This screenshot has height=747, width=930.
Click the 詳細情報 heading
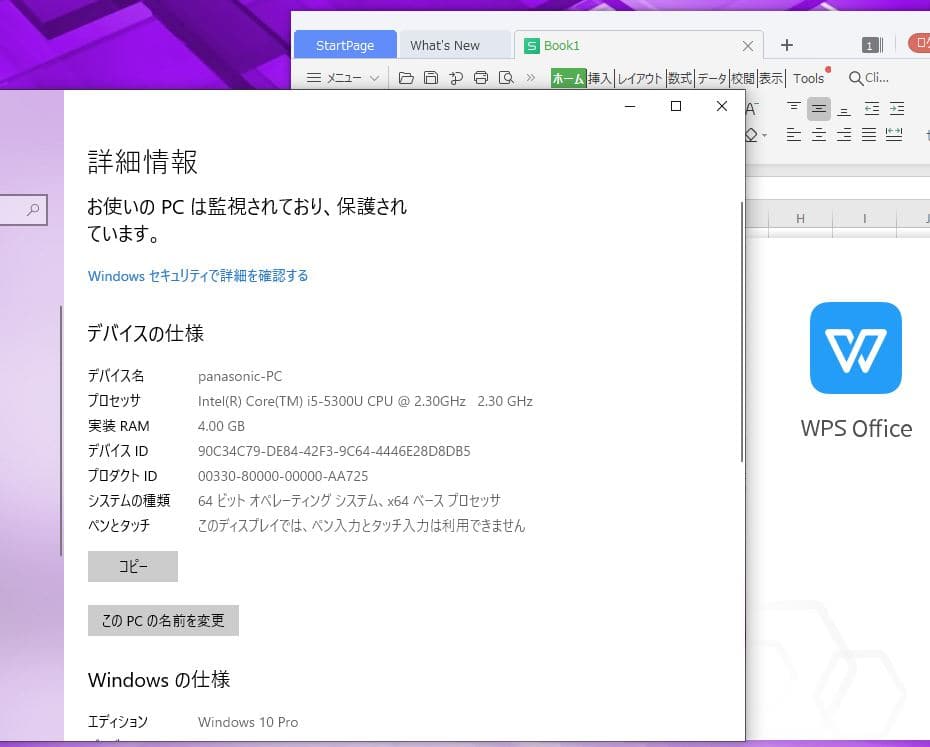point(142,162)
